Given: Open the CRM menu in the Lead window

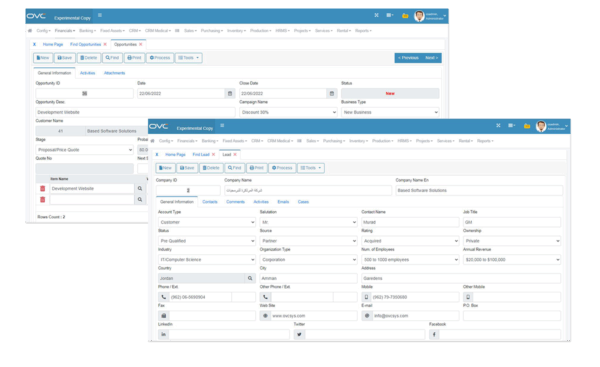Looking at the screenshot, I should click(257, 141).
